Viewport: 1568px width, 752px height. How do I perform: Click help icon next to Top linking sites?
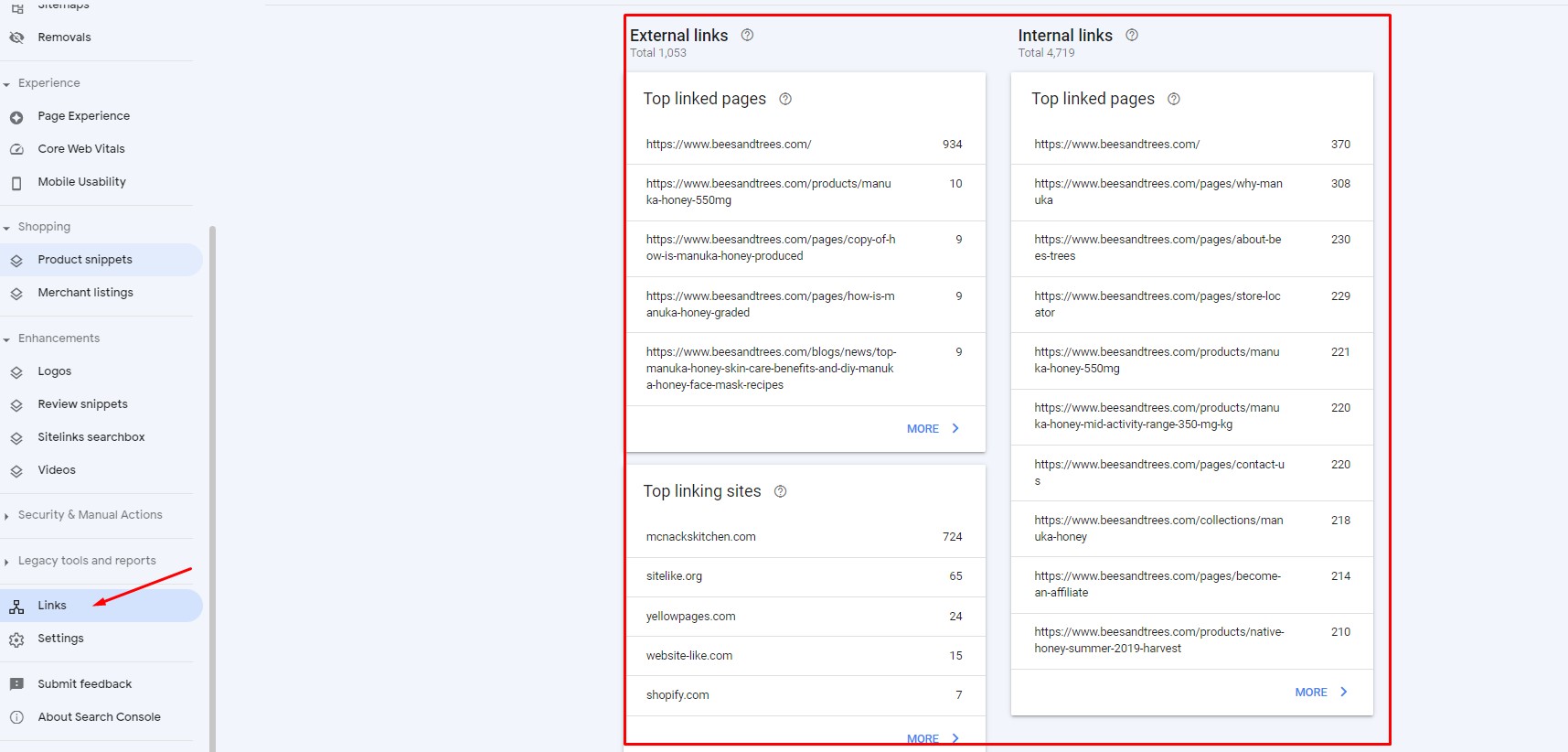tap(780, 491)
